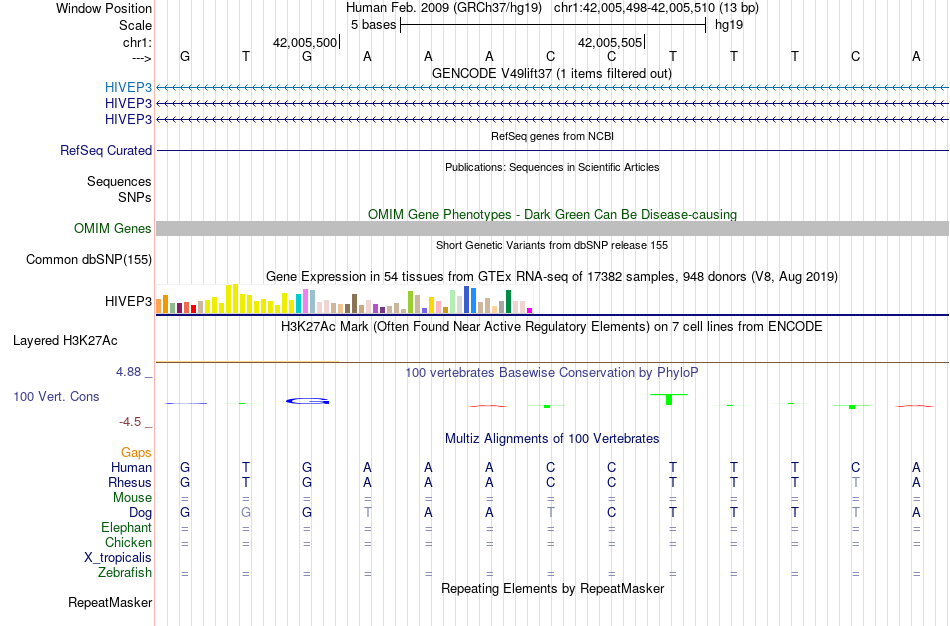Viewport: 950px width, 626px height.
Task: Open 'RefSeq genes from NCBI' track title
Action: (x=552, y=136)
